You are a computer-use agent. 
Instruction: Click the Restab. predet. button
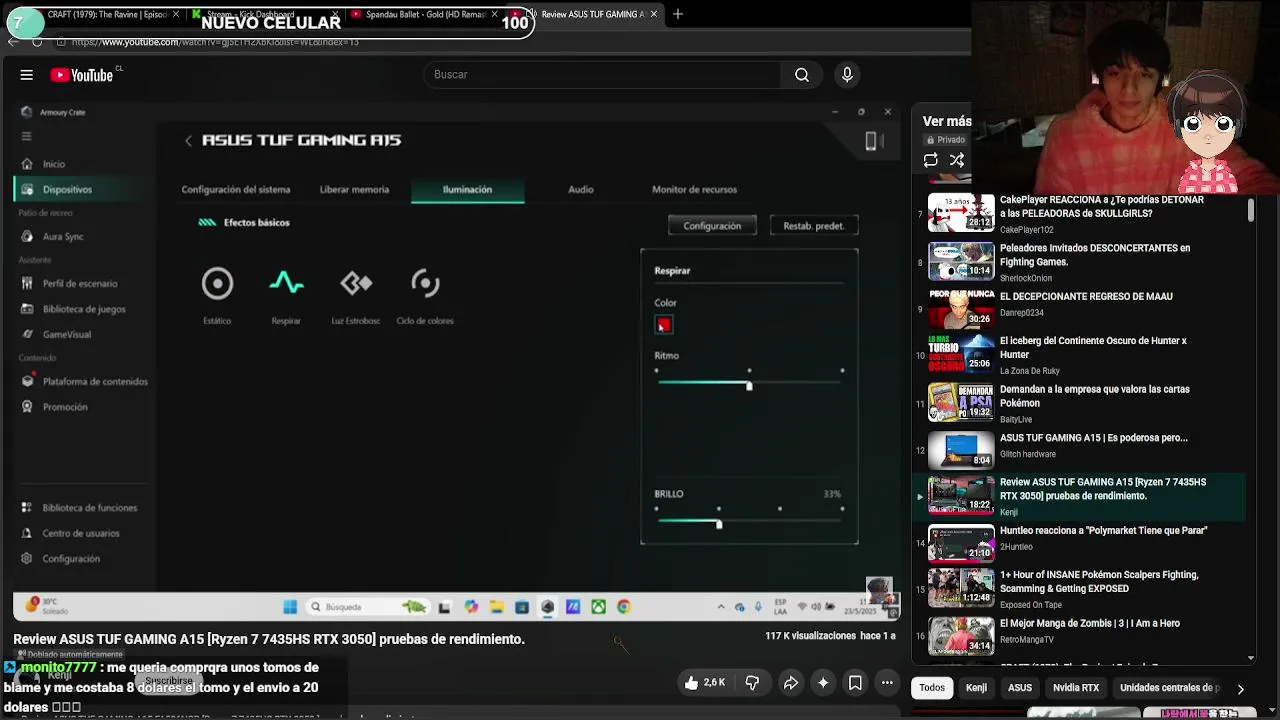[813, 226]
